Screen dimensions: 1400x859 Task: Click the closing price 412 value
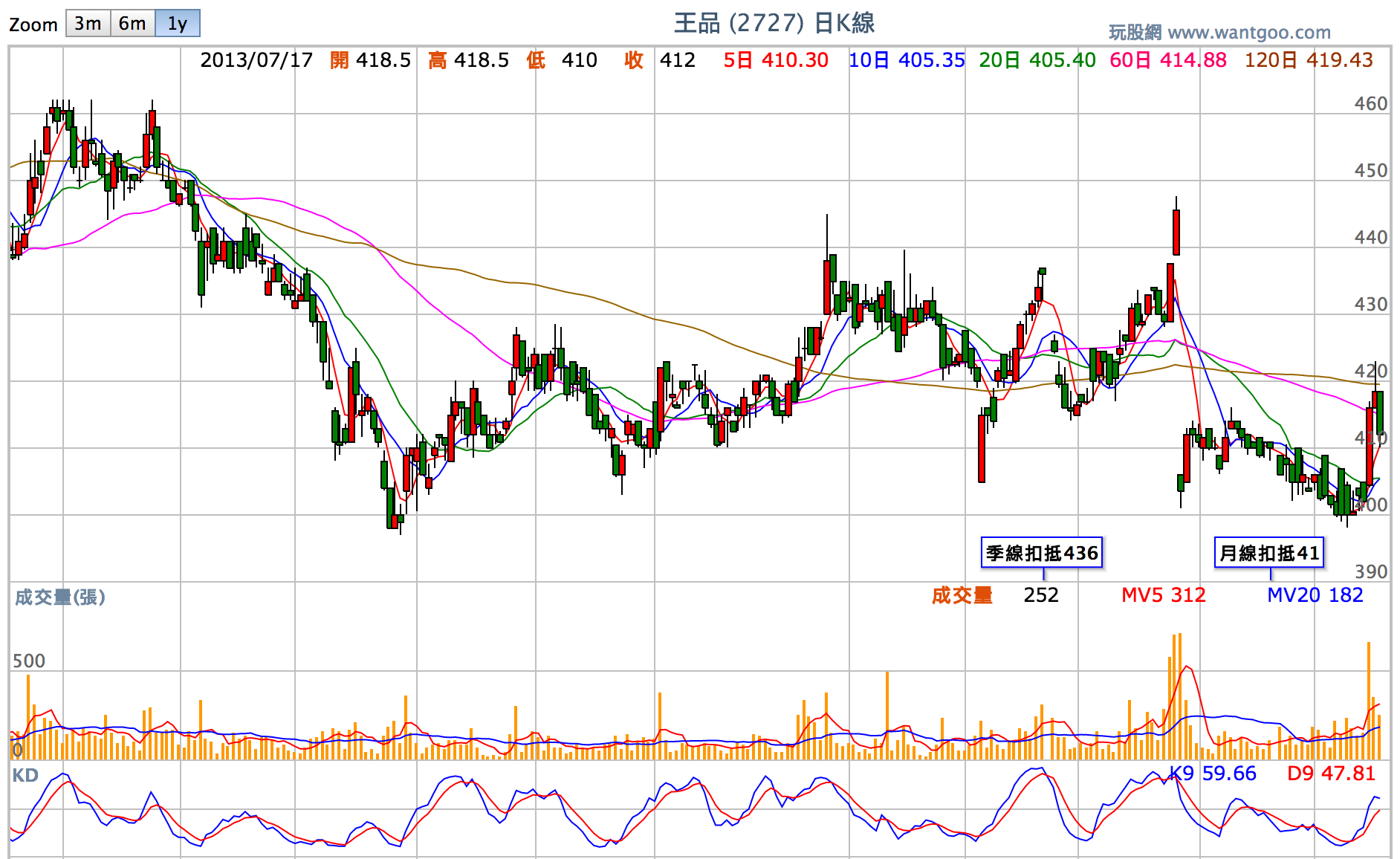pyautogui.click(x=678, y=60)
